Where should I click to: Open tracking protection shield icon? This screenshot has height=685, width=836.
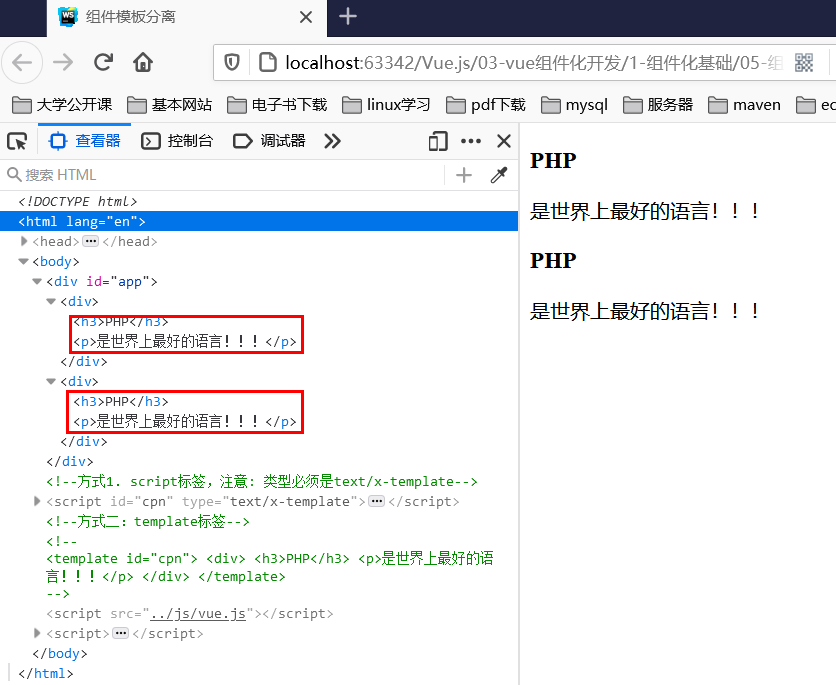(231, 62)
